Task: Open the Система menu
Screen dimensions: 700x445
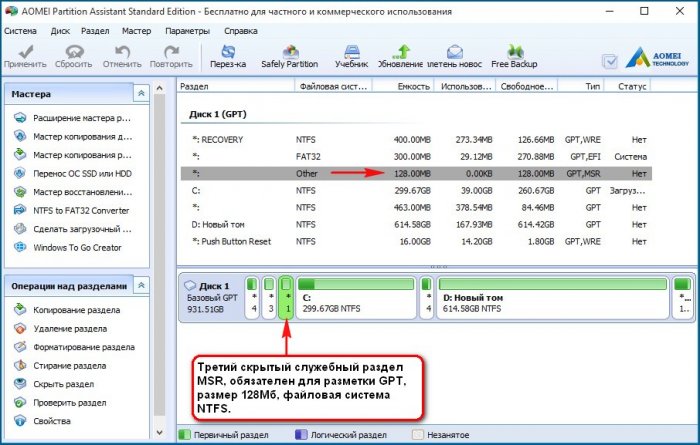Action: 21,31
